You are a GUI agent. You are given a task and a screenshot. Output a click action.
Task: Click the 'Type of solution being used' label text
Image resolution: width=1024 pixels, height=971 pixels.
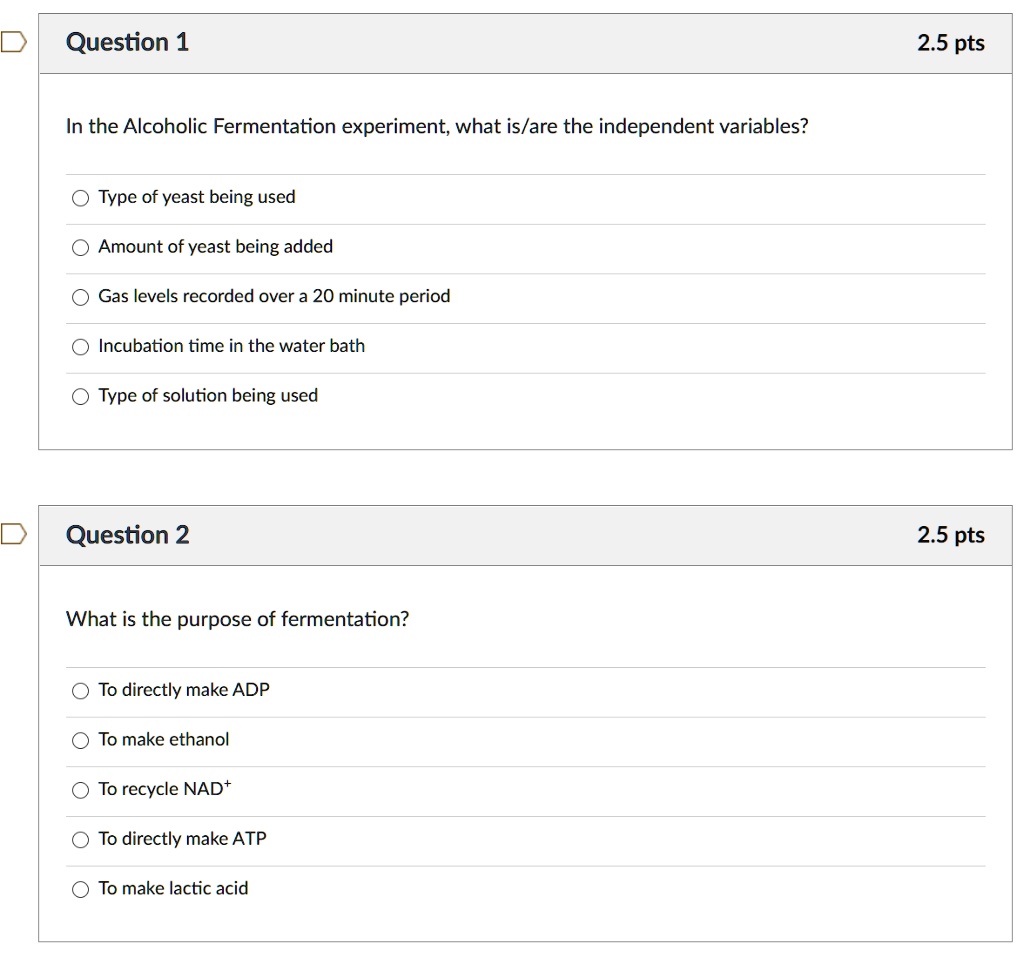point(208,396)
